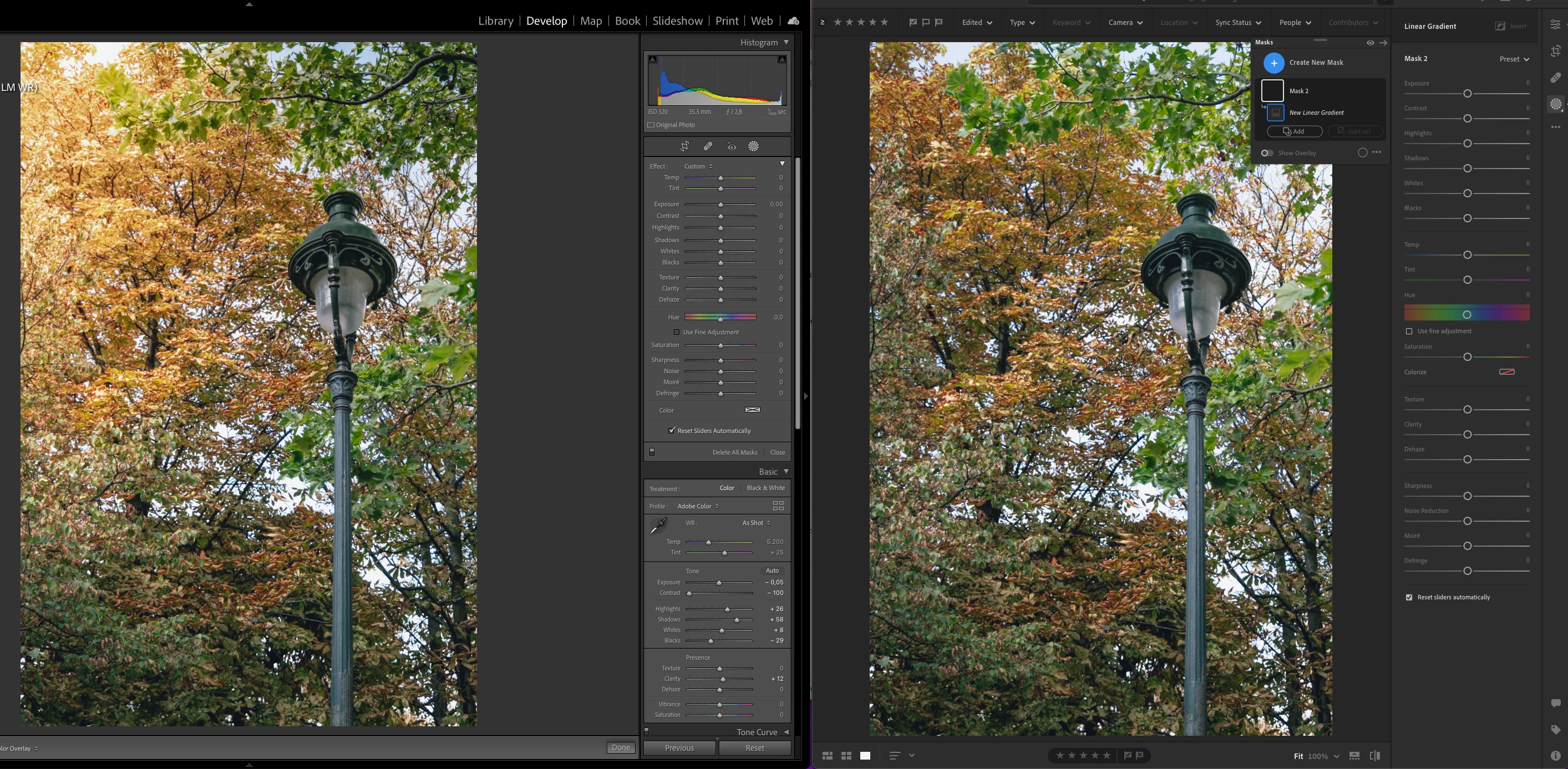This screenshot has width=1568, height=769.
Task: Open the Effect Custom dropdown
Action: 698,166
